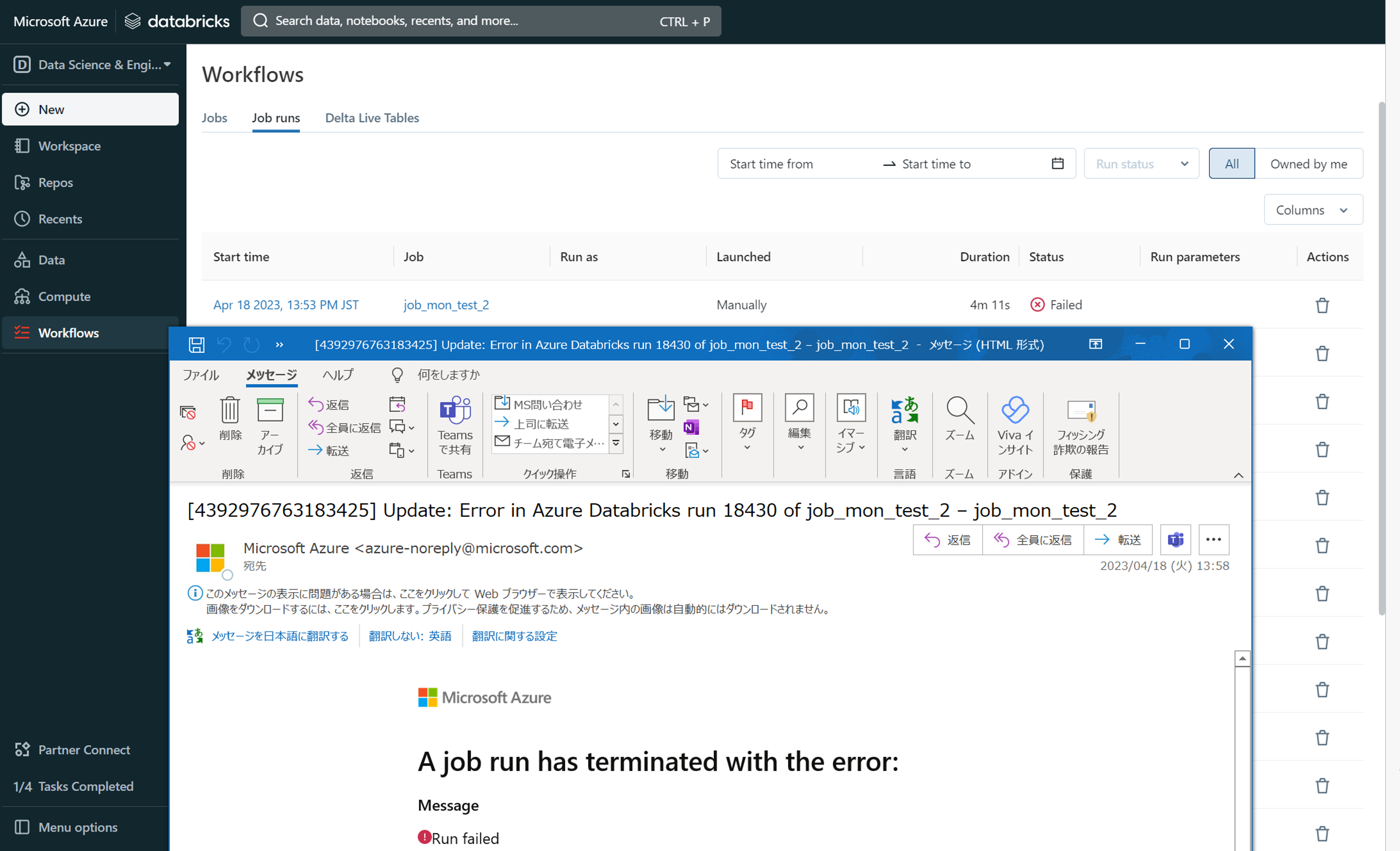This screenshot has height=851, width=1400.
Task: Click translate message to Japanese link
Action: point(280,636)
